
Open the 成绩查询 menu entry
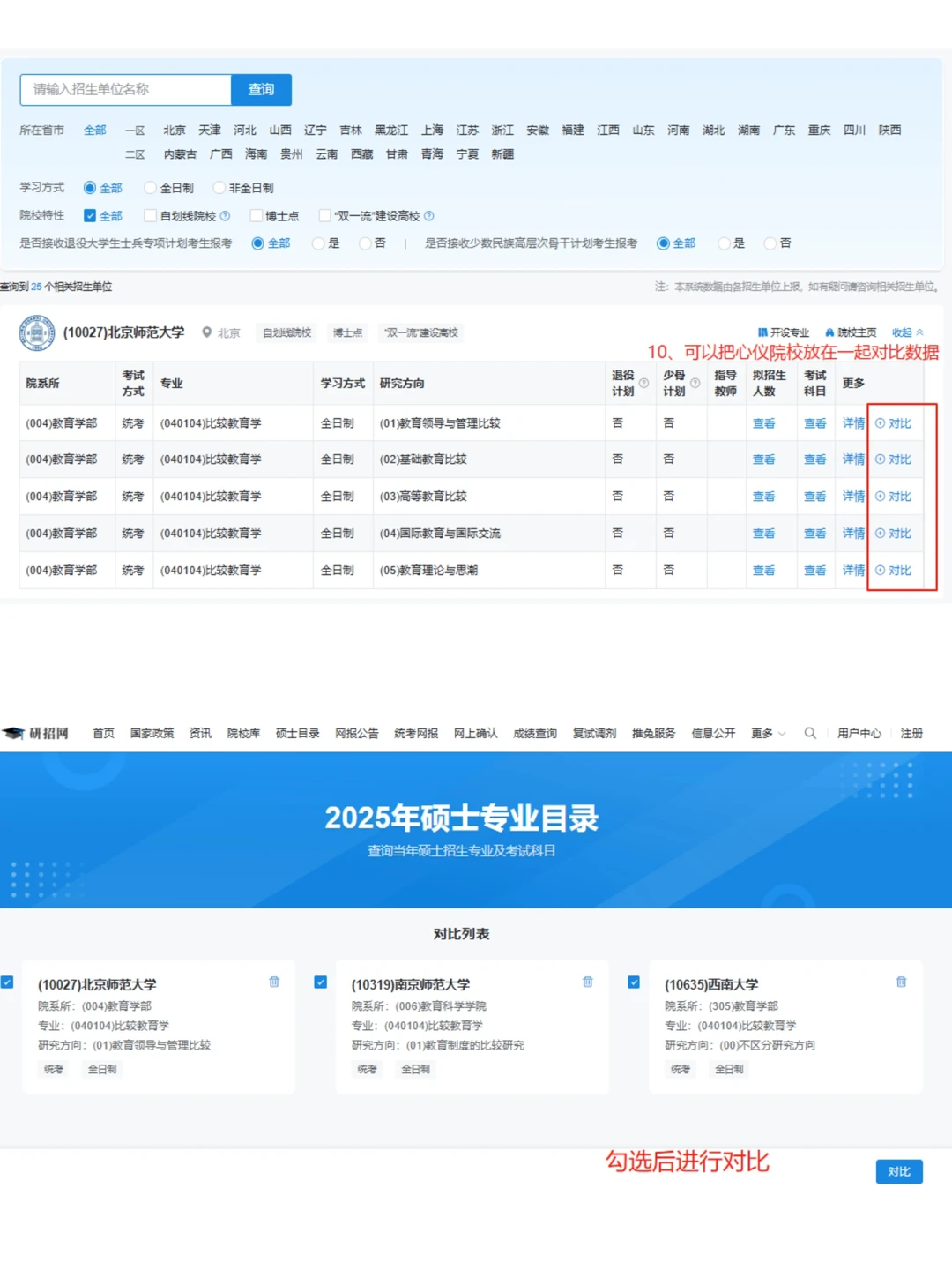(x=534, y=733)
